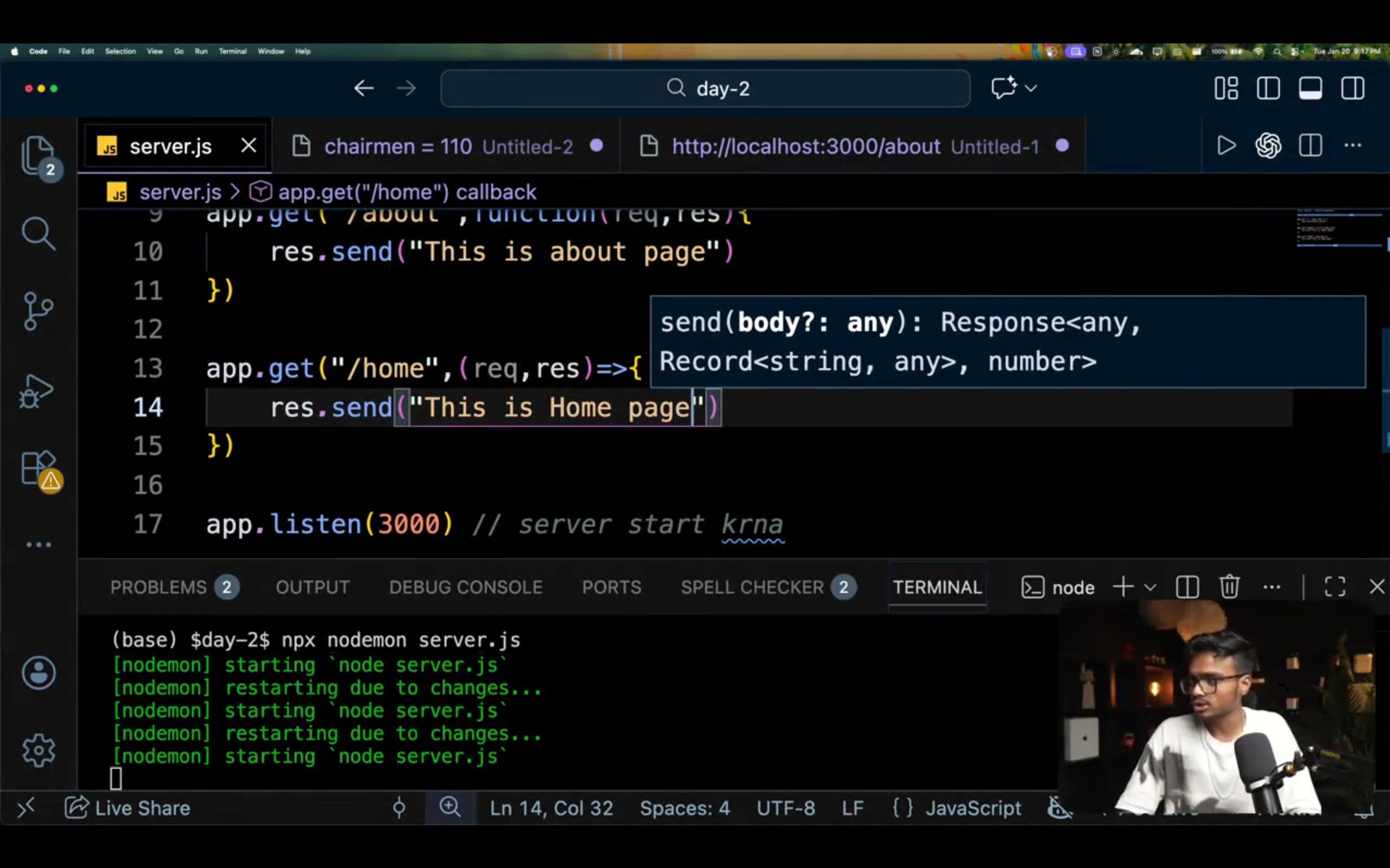The width and height of the screenshot is (1390, 868).
Task: Switch to the PROBLEMS panel tab
Action: [159, 587]
